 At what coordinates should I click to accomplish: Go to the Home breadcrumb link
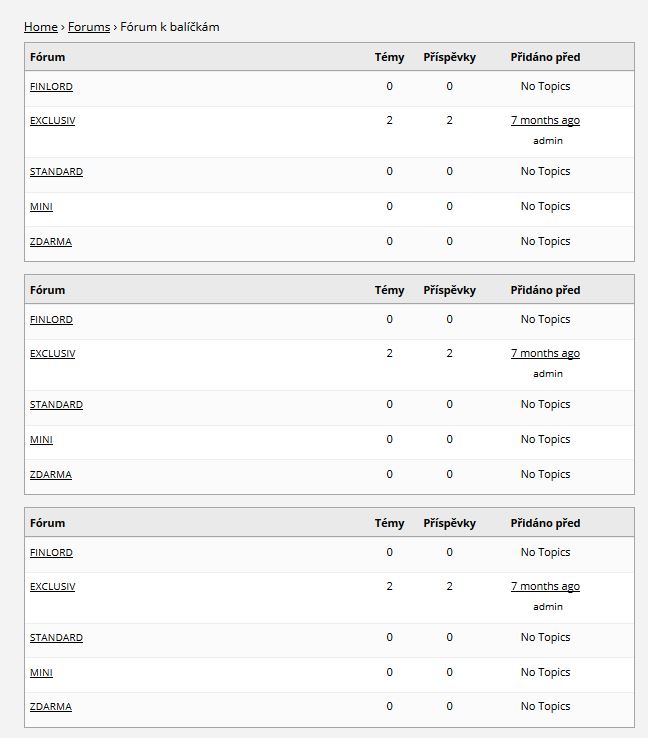40,27
